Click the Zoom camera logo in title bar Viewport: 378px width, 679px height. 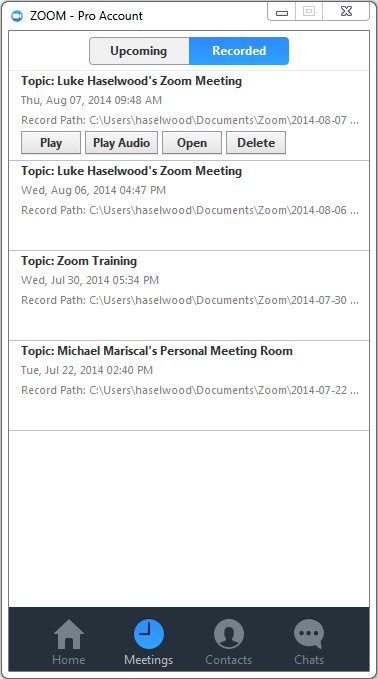tap(17, 16)
